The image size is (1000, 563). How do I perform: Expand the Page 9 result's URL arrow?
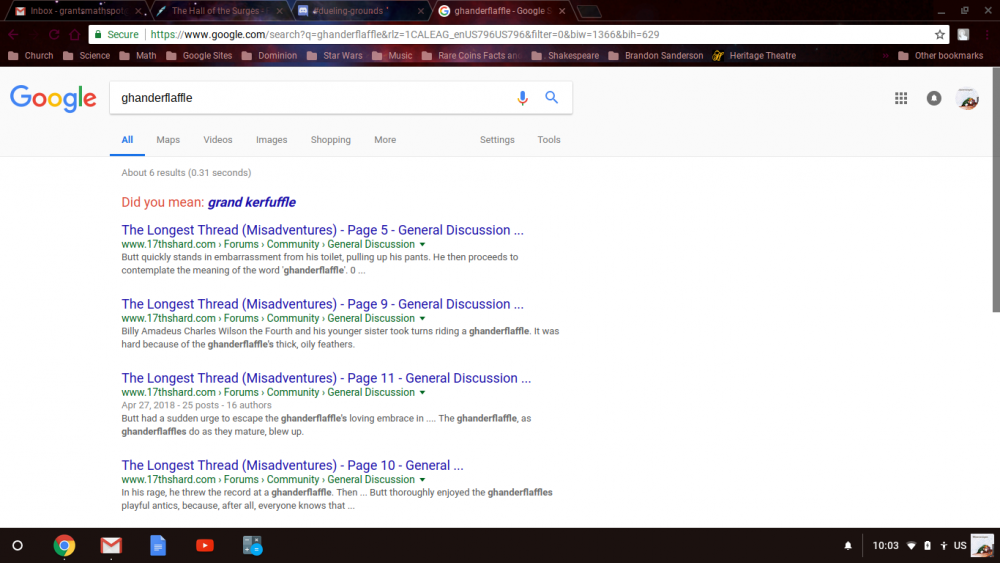422,319
